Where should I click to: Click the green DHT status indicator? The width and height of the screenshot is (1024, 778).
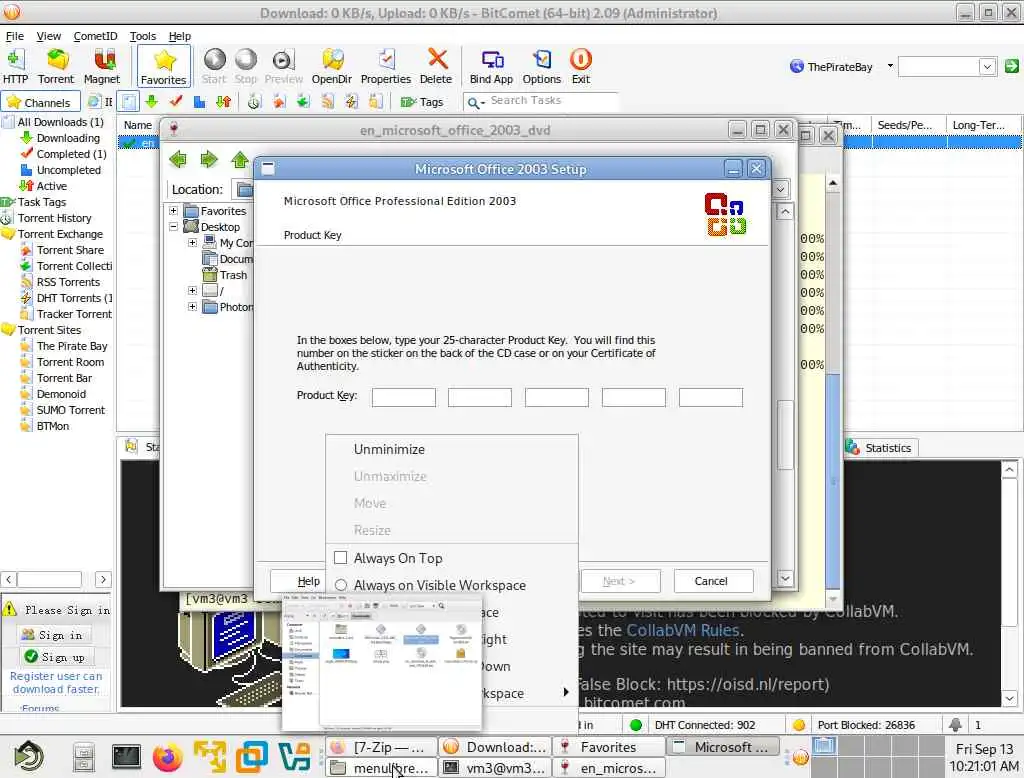point(635,725)
